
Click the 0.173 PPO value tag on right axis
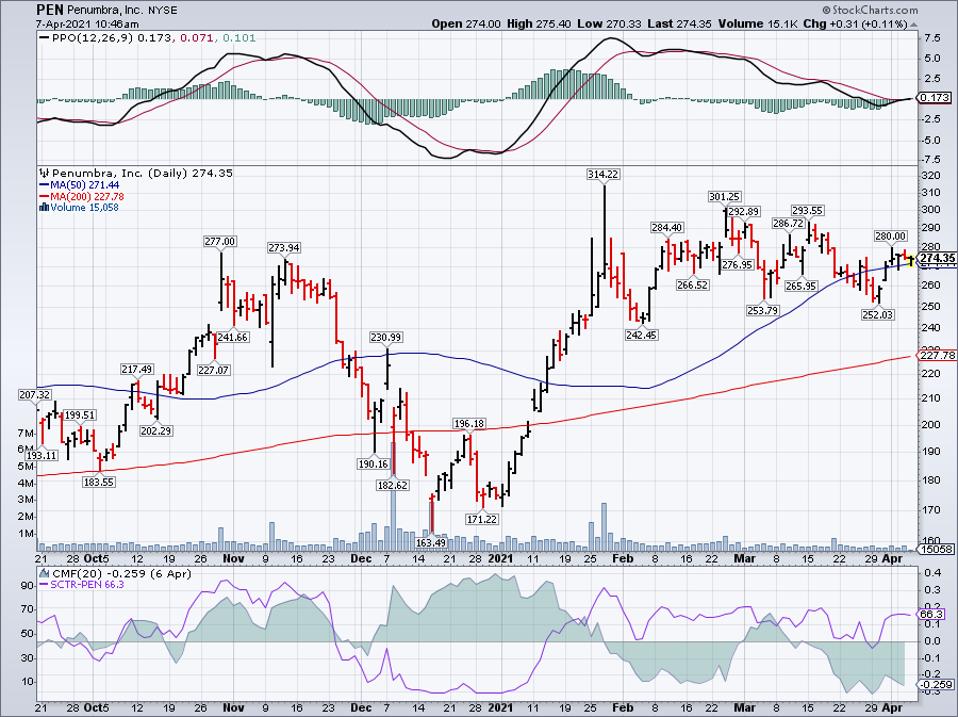coord(935,98)
